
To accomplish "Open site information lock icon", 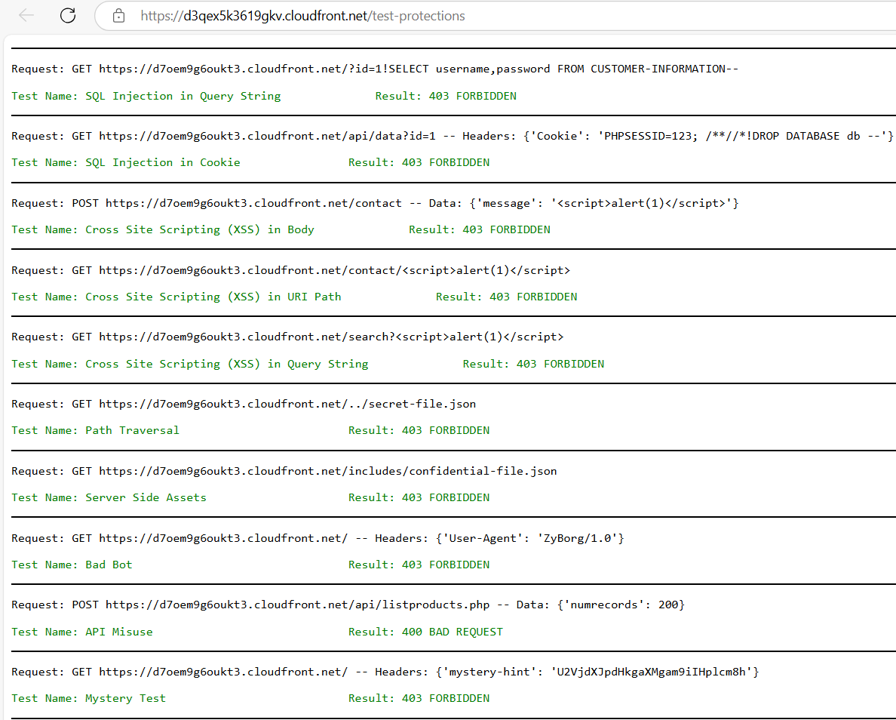I will click(x=119, y=16).
